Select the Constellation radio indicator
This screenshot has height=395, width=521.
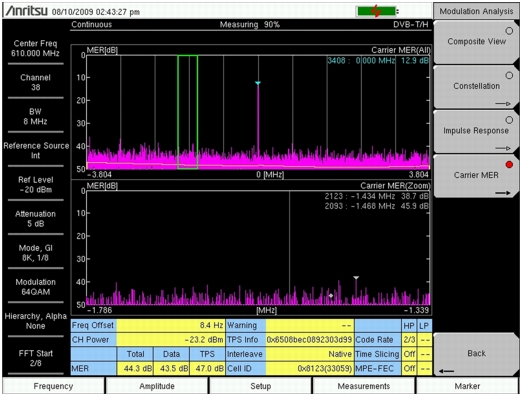pyautogui.click(x=509, y=75)
